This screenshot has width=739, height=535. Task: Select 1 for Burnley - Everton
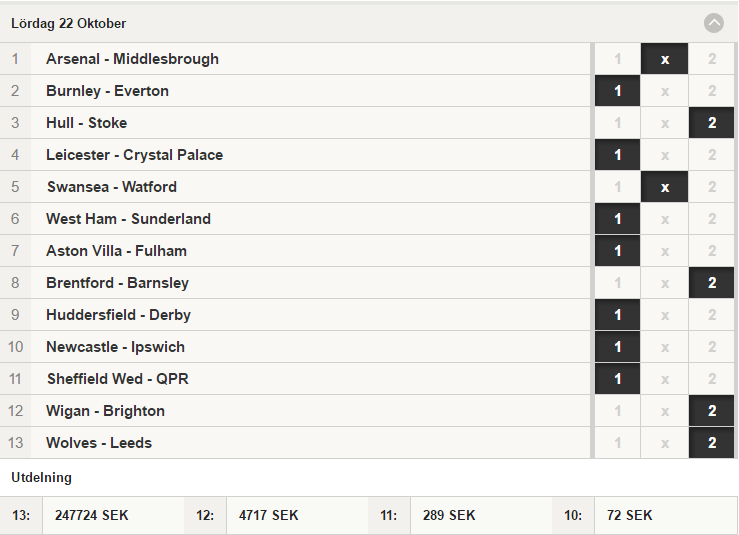click(x=617, y=91)
